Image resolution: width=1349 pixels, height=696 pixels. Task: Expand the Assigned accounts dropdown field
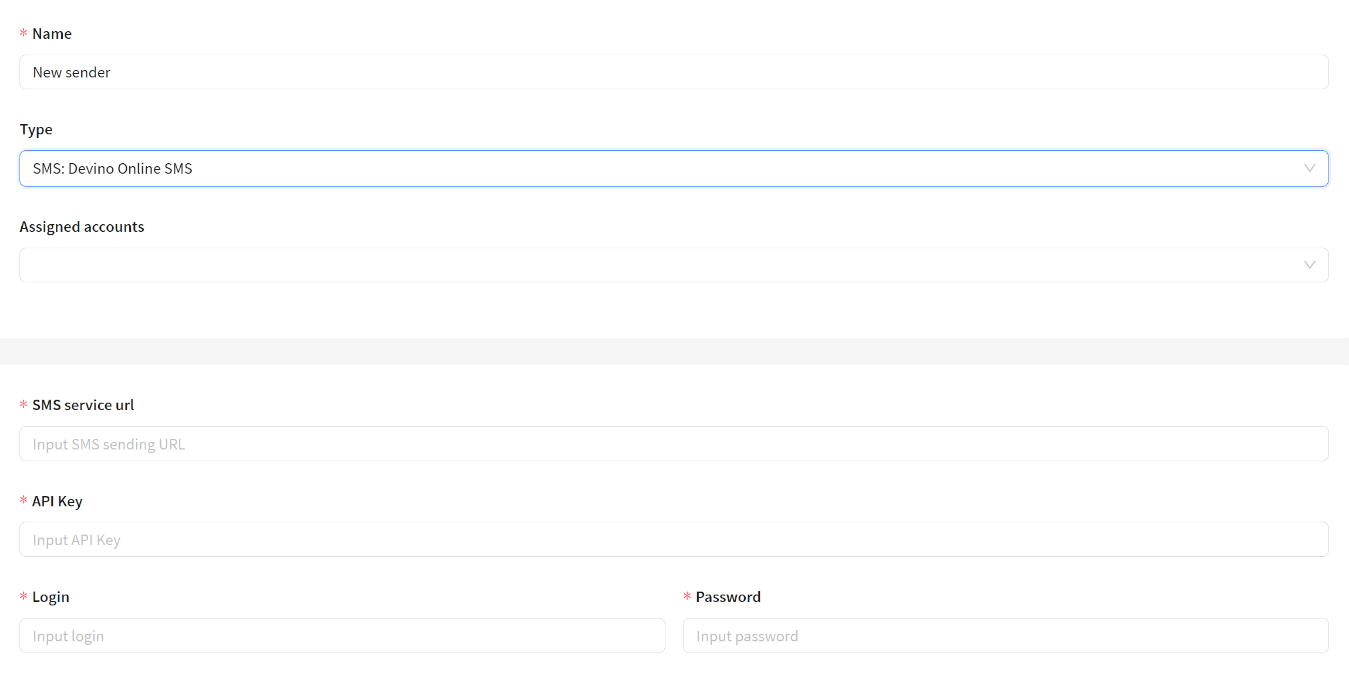(x=660, y=265)
